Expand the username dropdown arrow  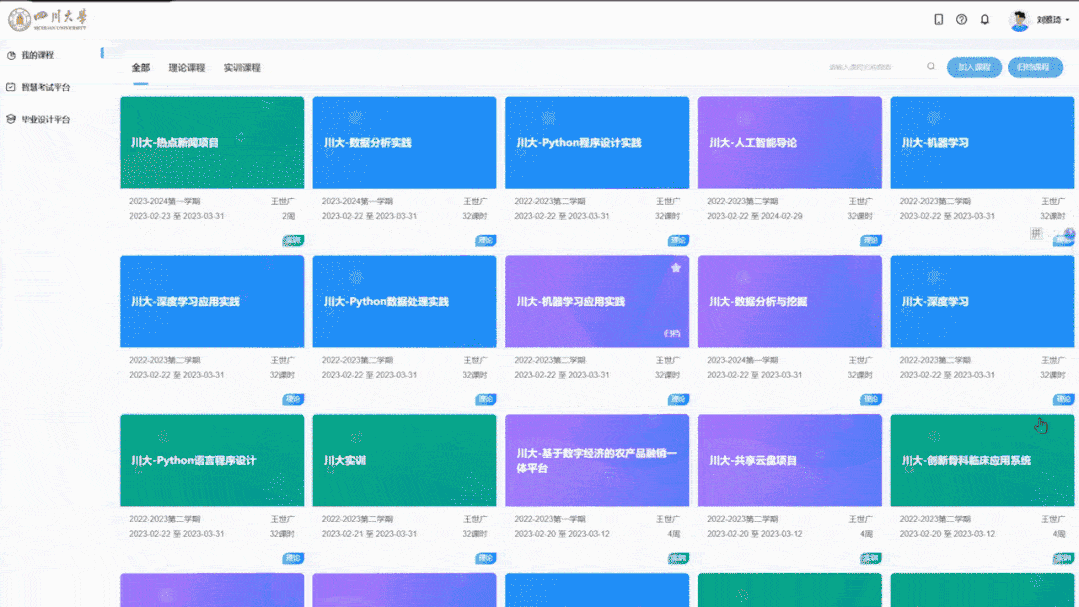[1067, 20]
